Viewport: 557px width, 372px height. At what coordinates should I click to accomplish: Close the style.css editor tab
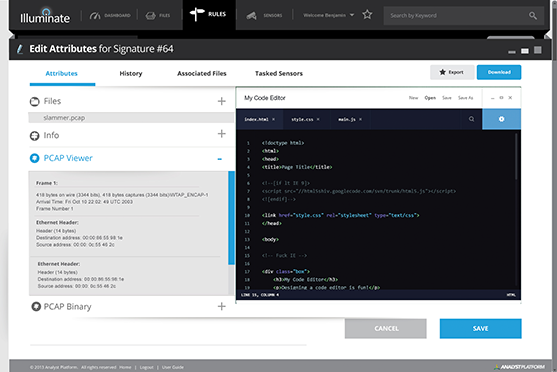pyautogui.click(x=318, y=119)
